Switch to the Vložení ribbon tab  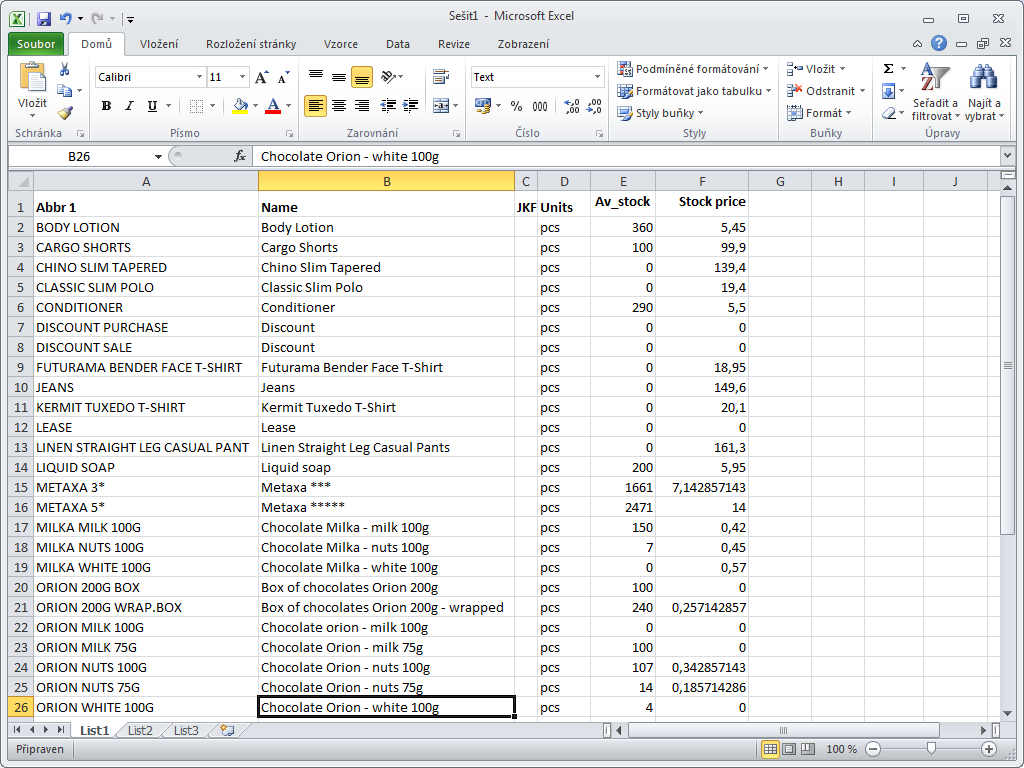pos(159,44)
